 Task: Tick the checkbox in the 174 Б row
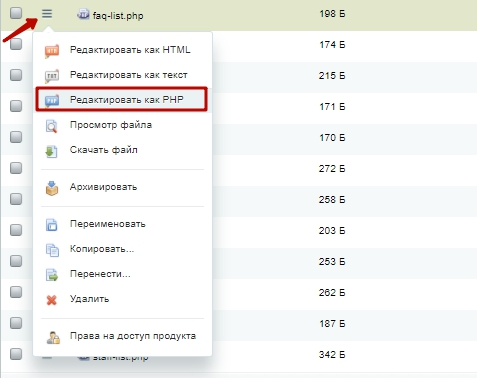pyautogui.click(x=16, y=44)
